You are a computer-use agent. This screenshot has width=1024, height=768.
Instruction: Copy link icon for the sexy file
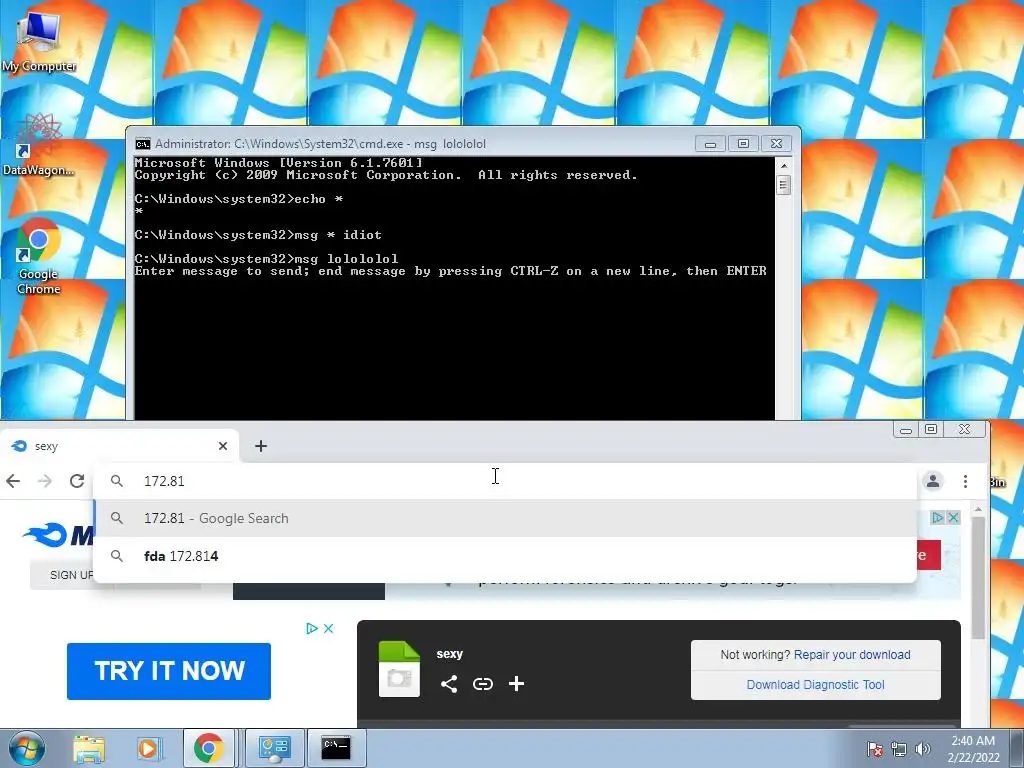(x=483, y=684)
